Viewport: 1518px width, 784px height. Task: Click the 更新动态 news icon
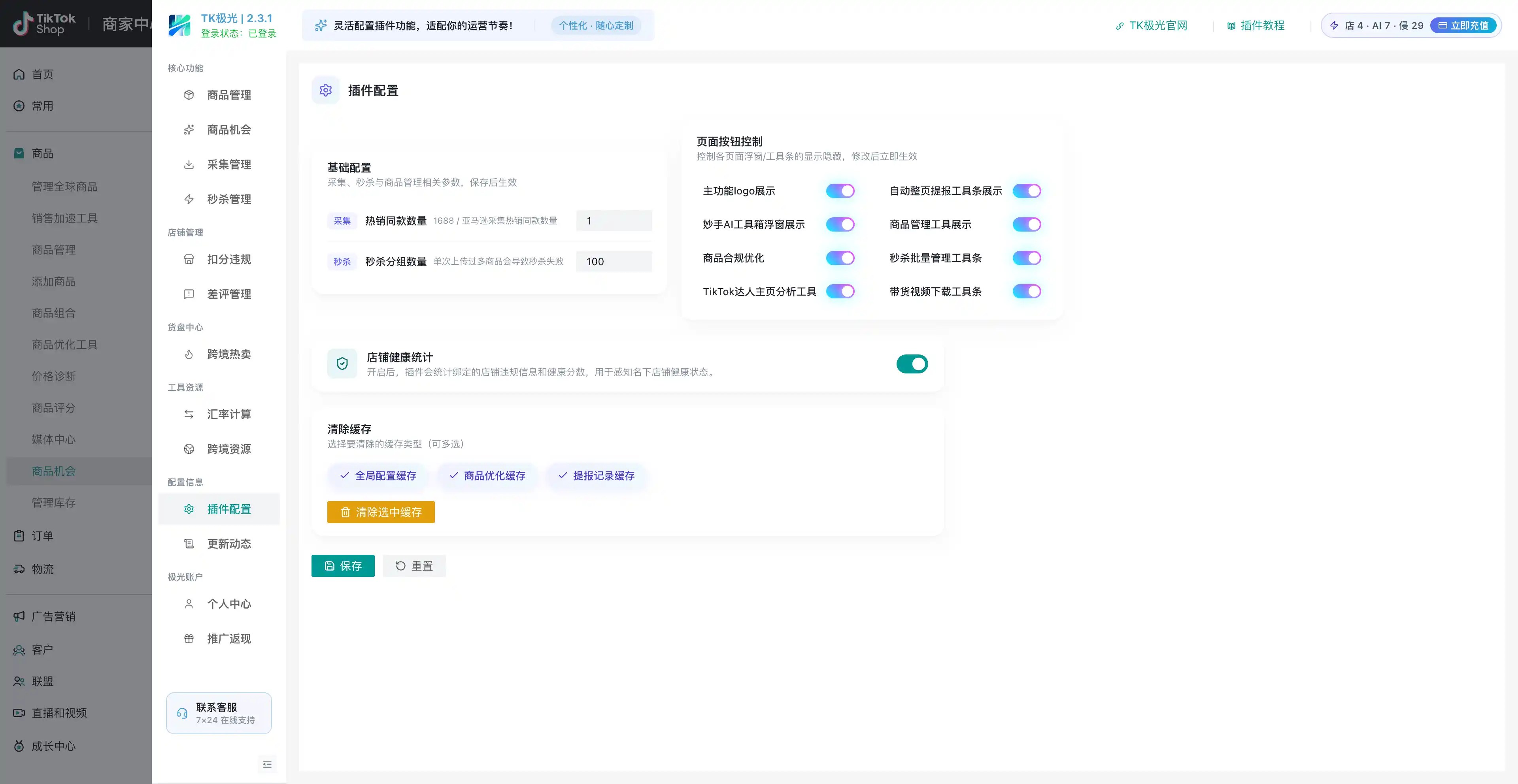189,544
